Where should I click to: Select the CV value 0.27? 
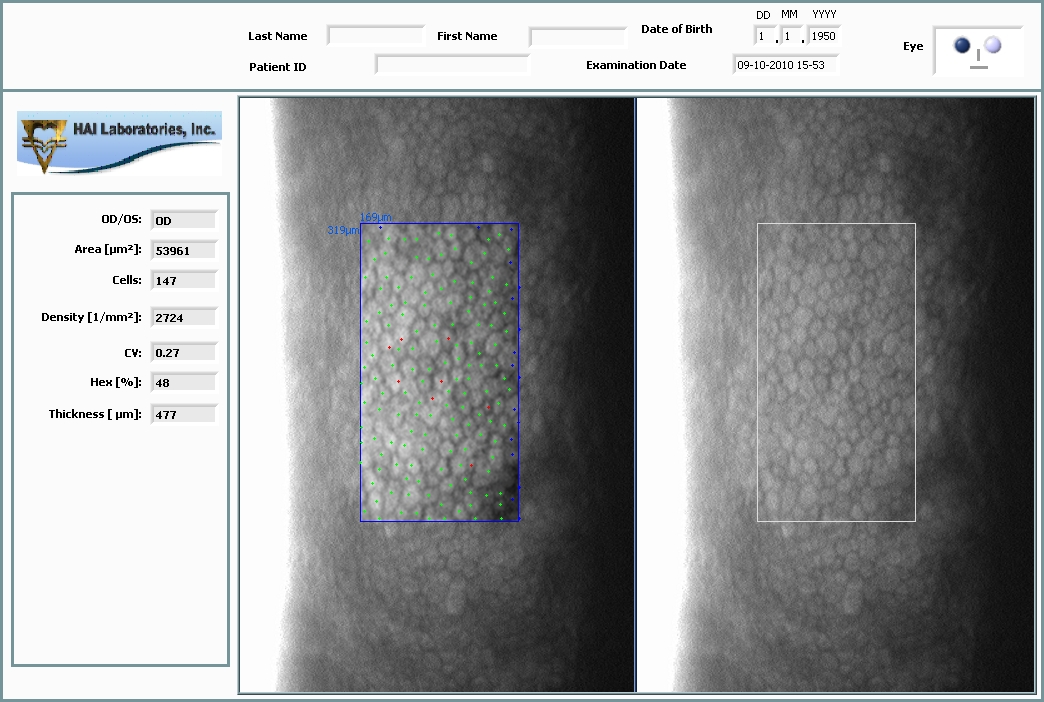coord(184,352)
